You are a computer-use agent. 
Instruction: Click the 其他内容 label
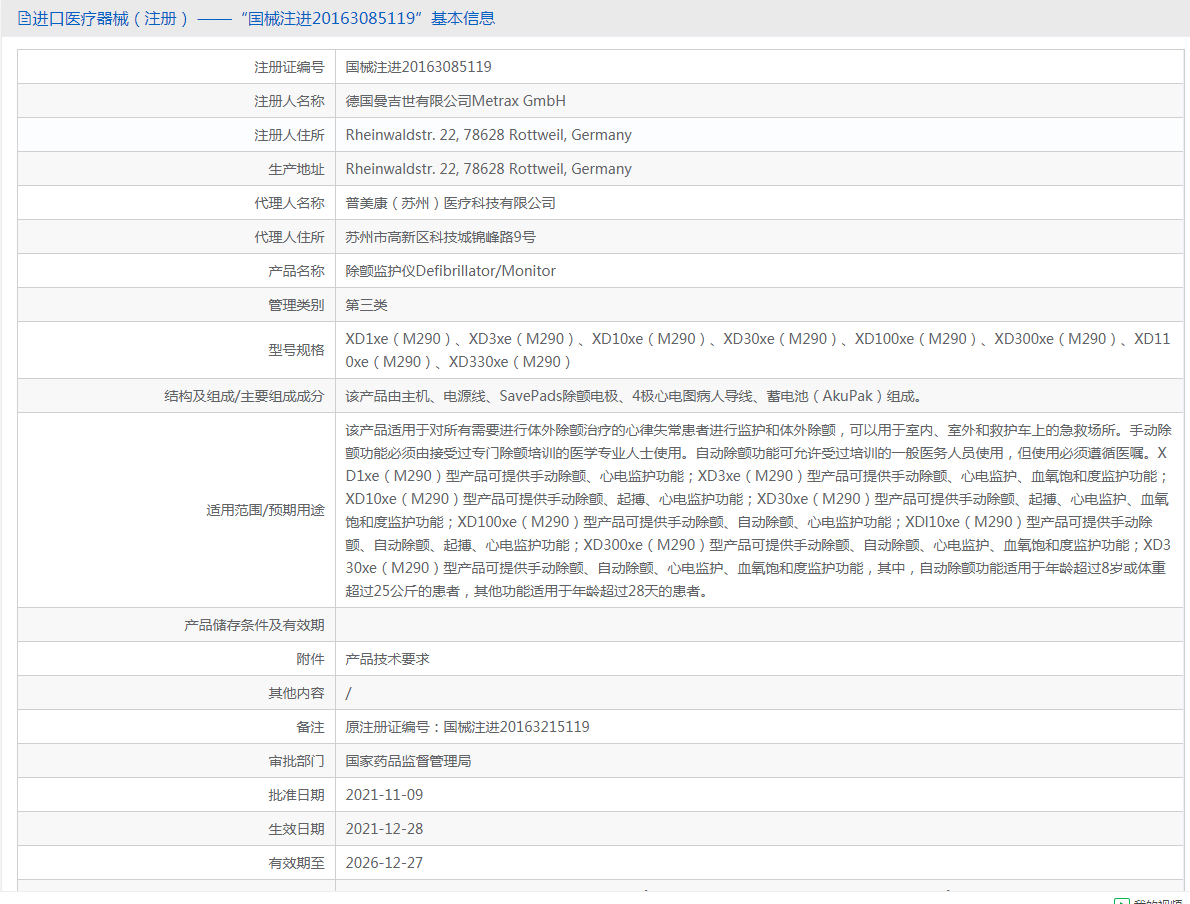pos(296,693)
